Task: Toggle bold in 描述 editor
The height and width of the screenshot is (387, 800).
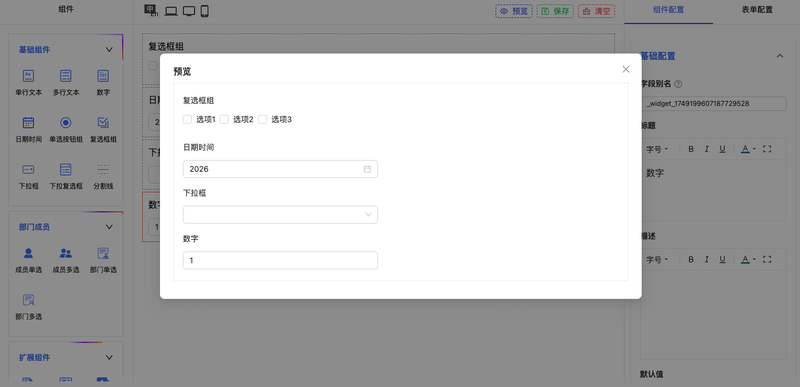Action: click(691, 260)
